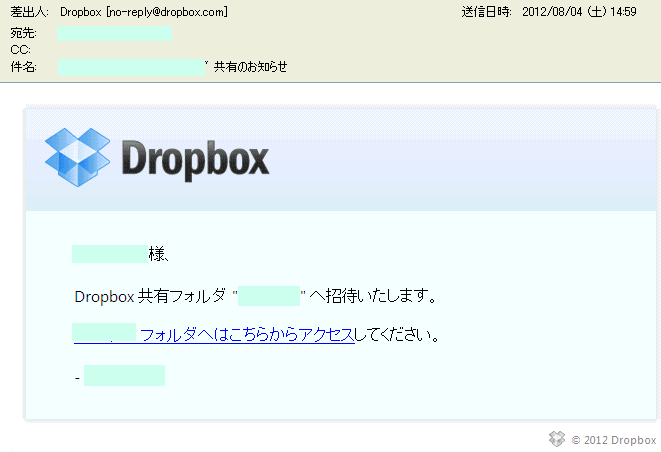Click the redacted recipient field after 宛先
The width and height of the screenshot is (661, 452).
[x=115, y=33]
